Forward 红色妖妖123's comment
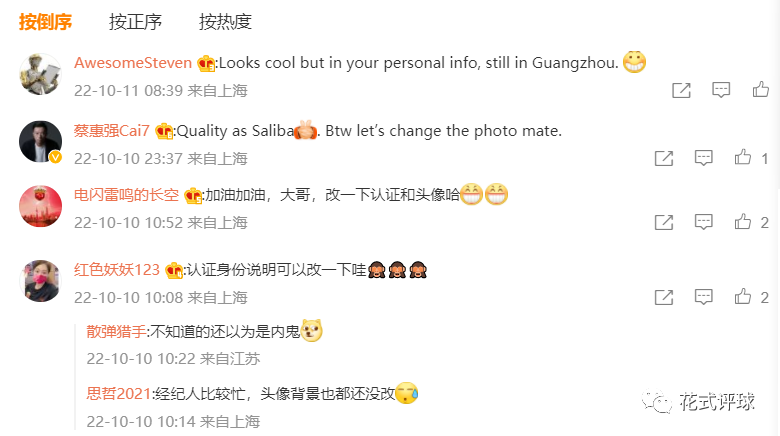This screenshot has height=436, width=780. [x=664, y=297]
